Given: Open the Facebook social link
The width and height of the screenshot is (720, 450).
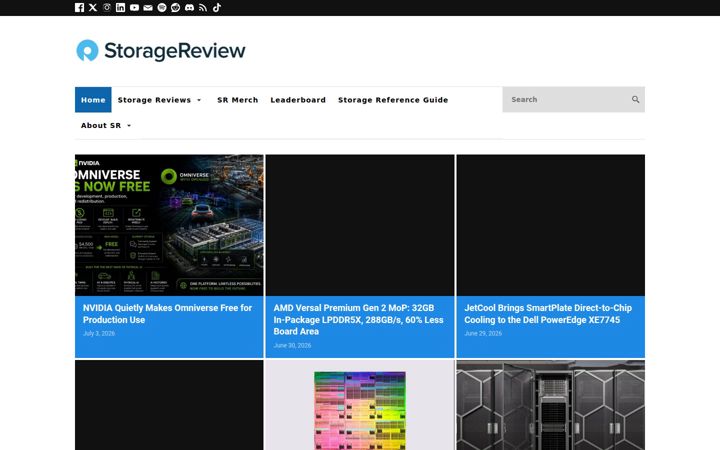Looking at the screenshot, I should click(79, 7).
